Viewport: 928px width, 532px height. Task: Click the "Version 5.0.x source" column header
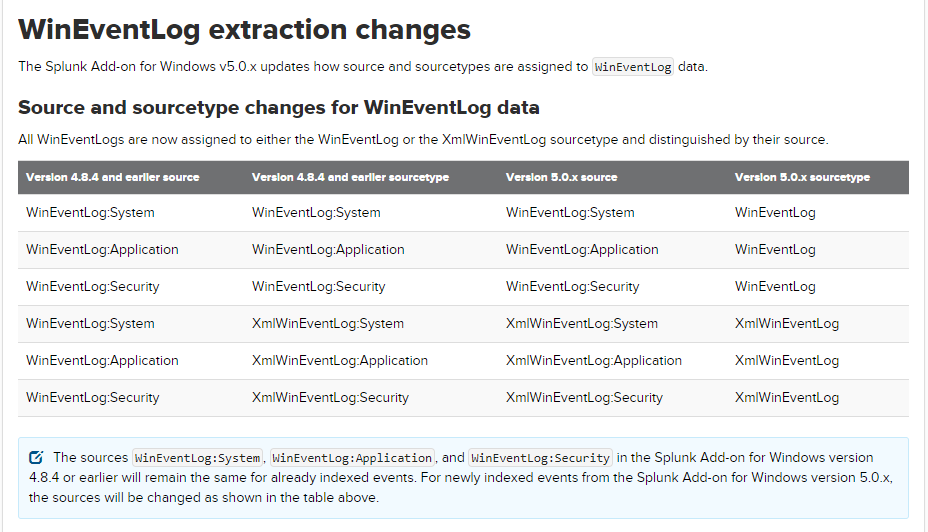pyautogui.click(x=561, y=177)
